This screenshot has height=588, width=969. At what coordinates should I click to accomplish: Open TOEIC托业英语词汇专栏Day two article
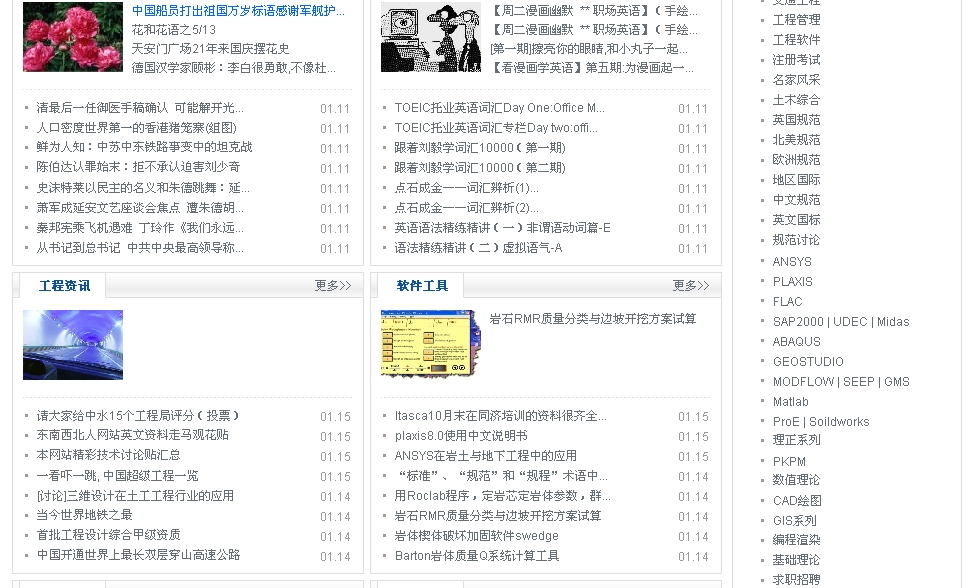pos(496,128)
